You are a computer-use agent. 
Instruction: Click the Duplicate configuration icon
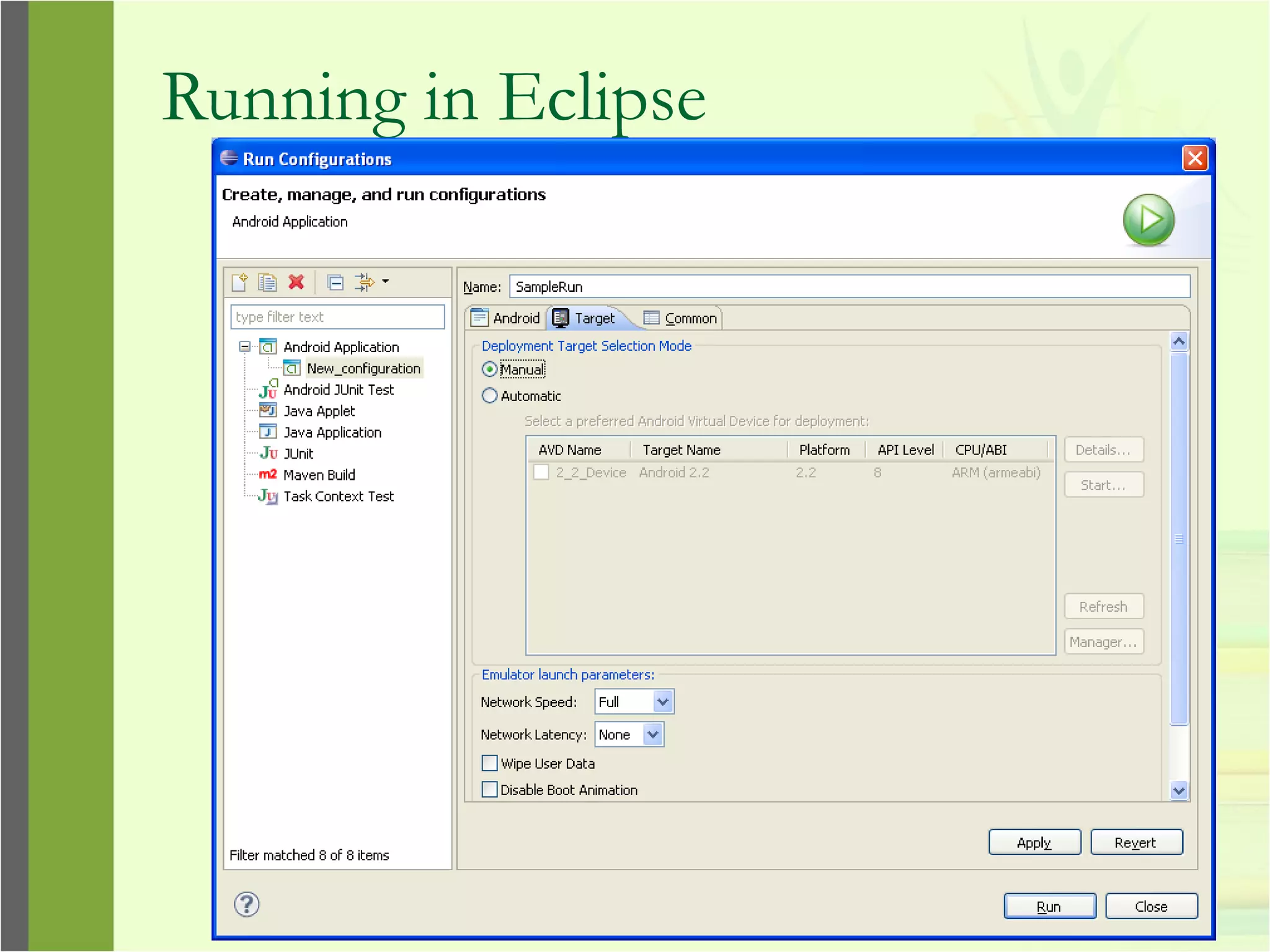[x=267, y=283]
